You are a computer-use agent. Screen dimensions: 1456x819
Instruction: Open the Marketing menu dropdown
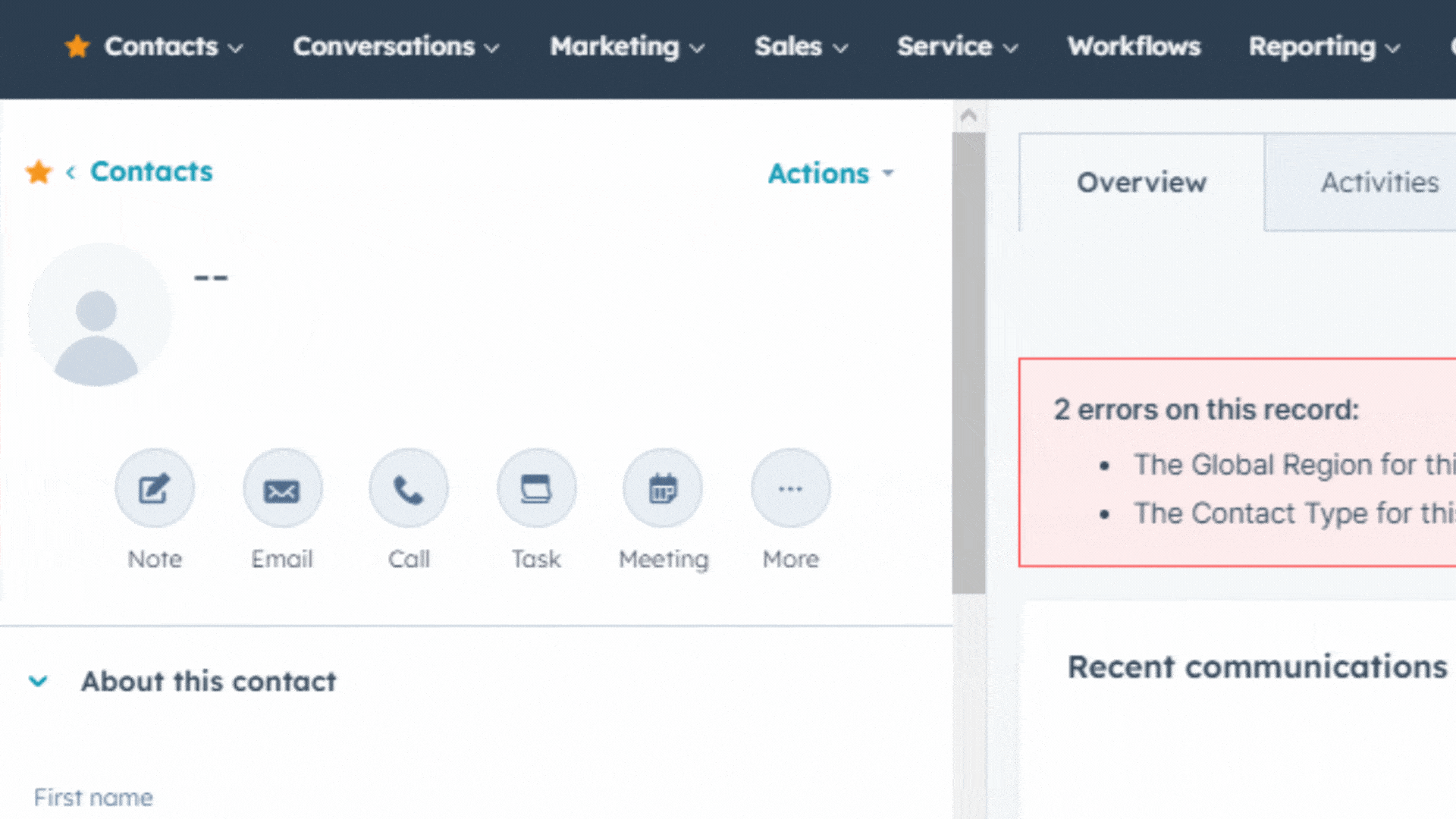[x=627, y=47]
